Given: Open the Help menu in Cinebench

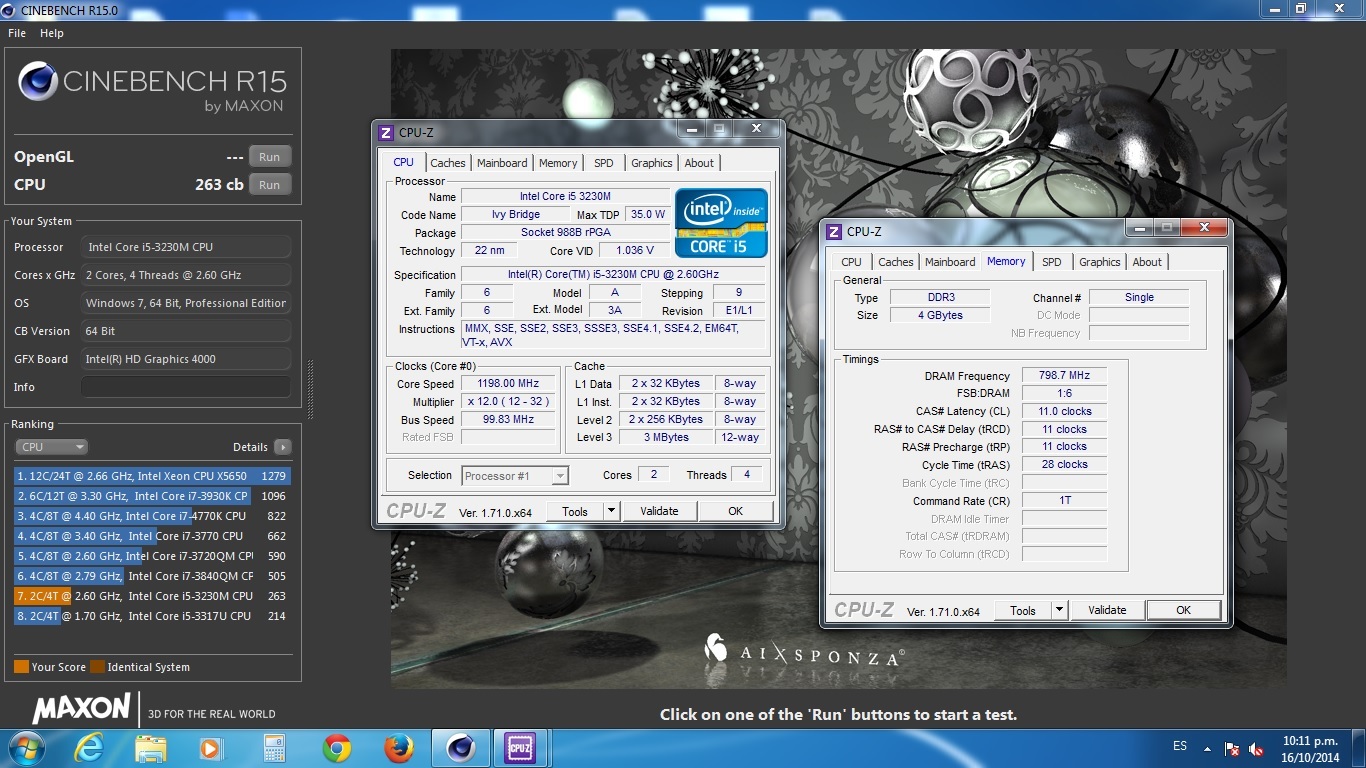Looking at the screenshot, I should (52, 33).
